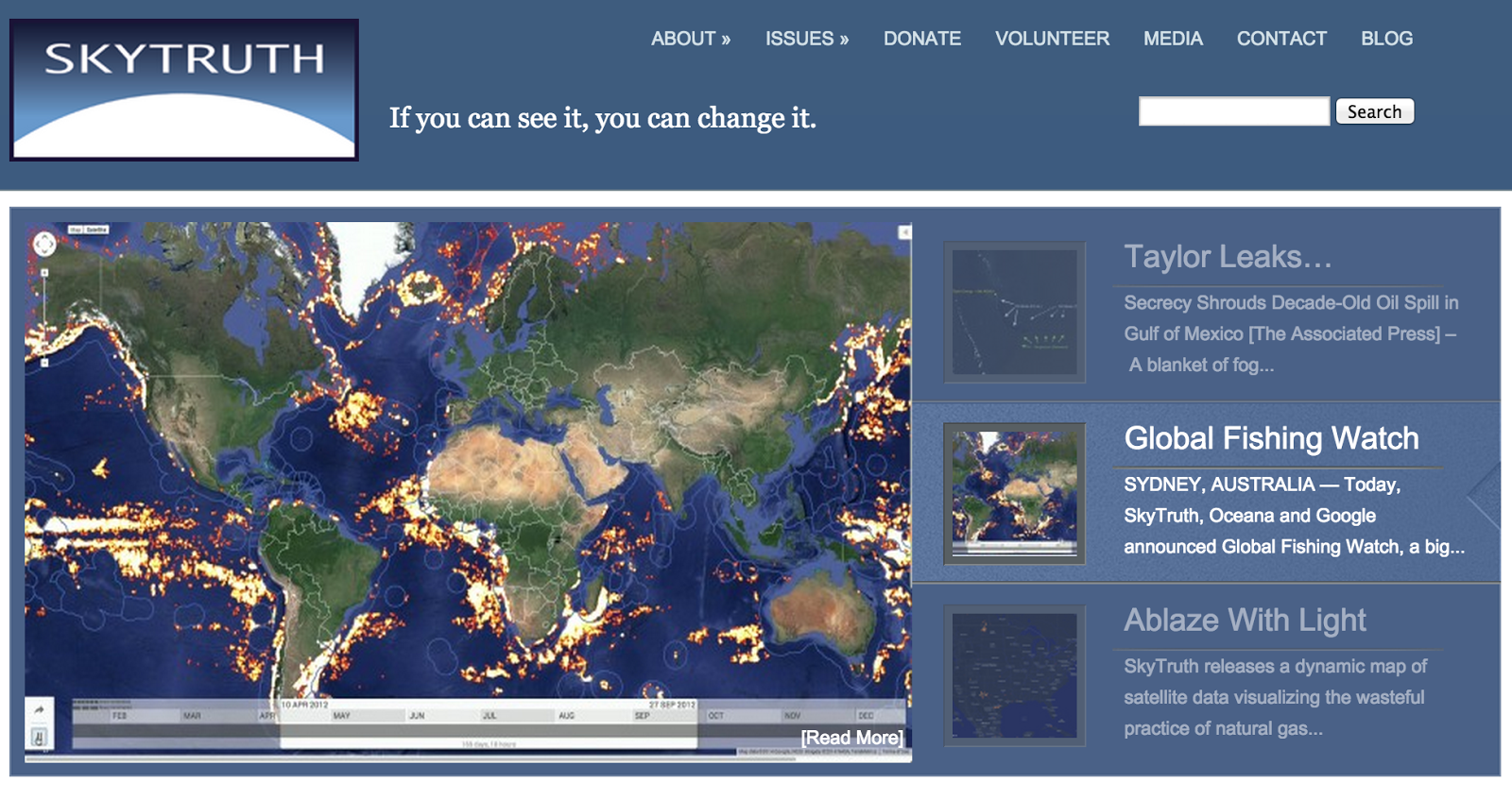Click DEC on the timeline
This screenshot has height=800, width=1512.
point(866,716)
